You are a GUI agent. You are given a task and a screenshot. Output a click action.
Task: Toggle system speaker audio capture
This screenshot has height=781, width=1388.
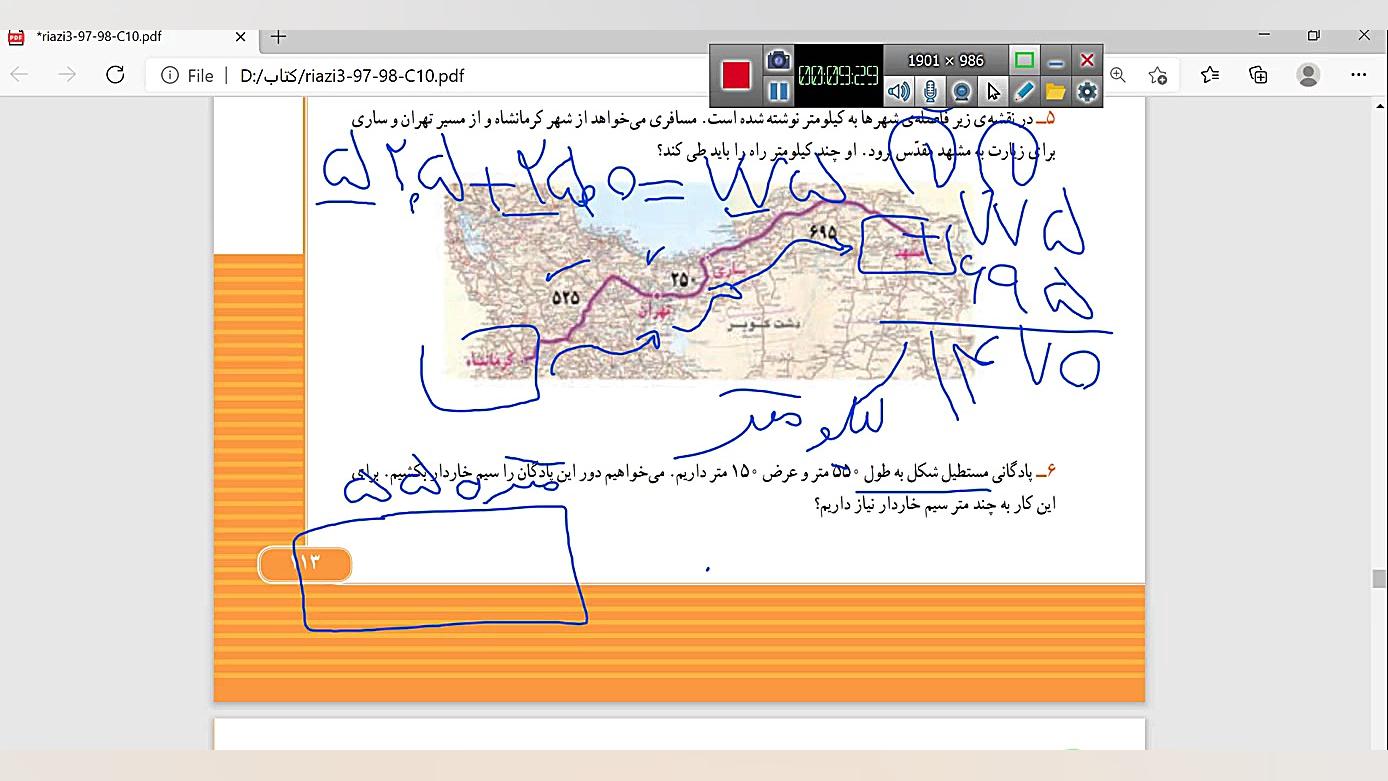pos(899,92)
